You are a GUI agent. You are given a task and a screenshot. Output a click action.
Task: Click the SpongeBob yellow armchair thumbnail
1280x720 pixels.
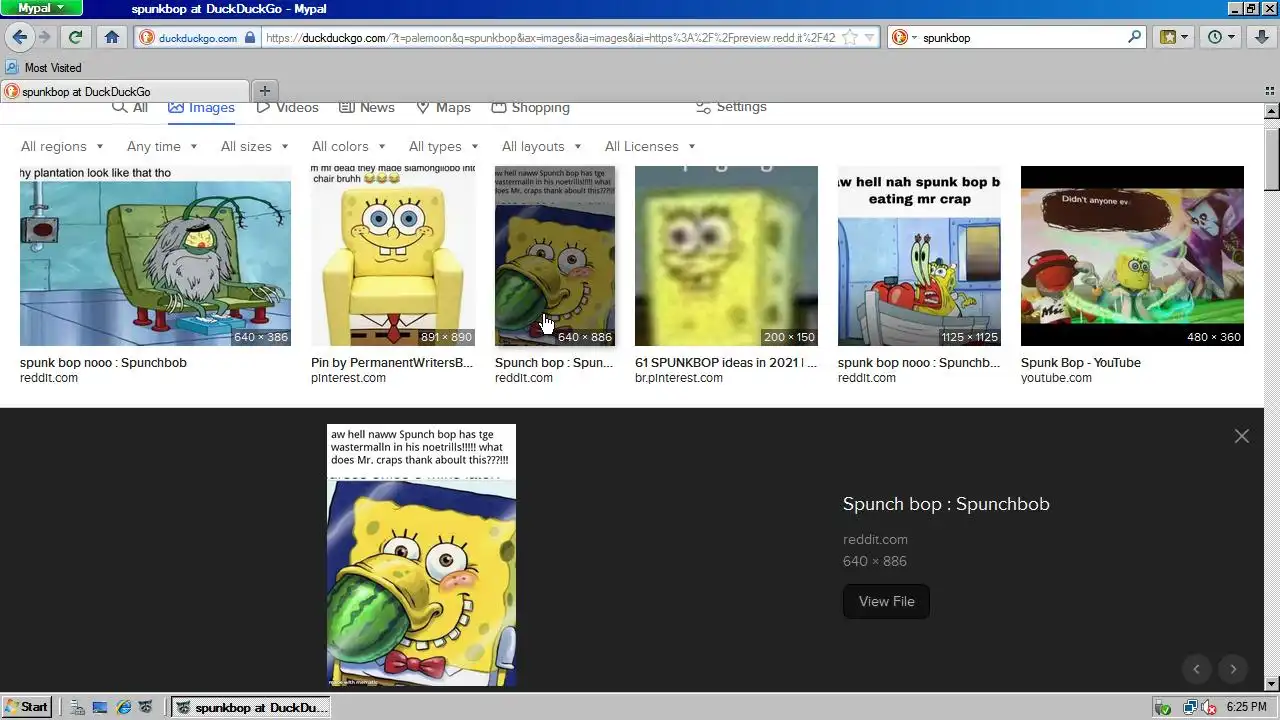tap(393, 256)
